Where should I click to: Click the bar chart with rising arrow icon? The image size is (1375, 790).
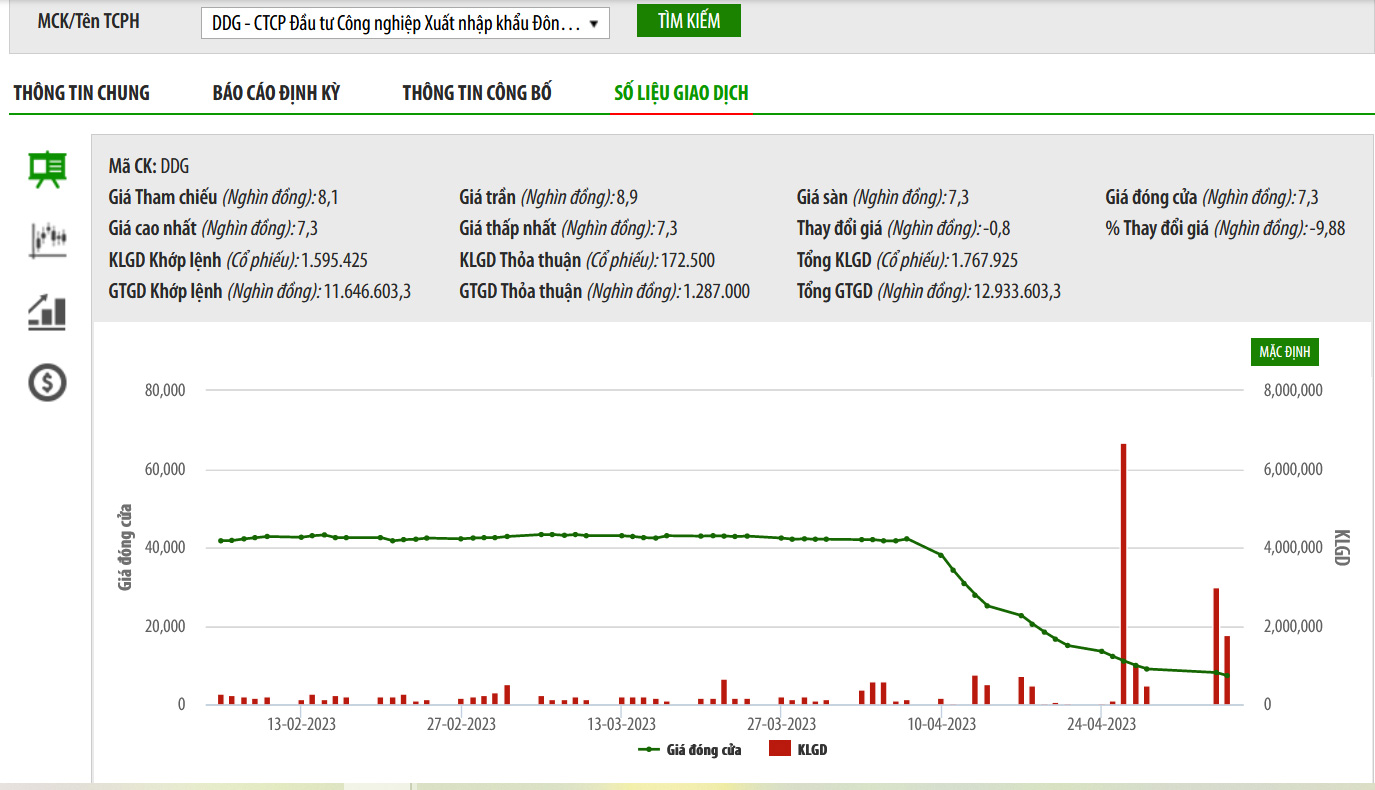coord(47,312)
